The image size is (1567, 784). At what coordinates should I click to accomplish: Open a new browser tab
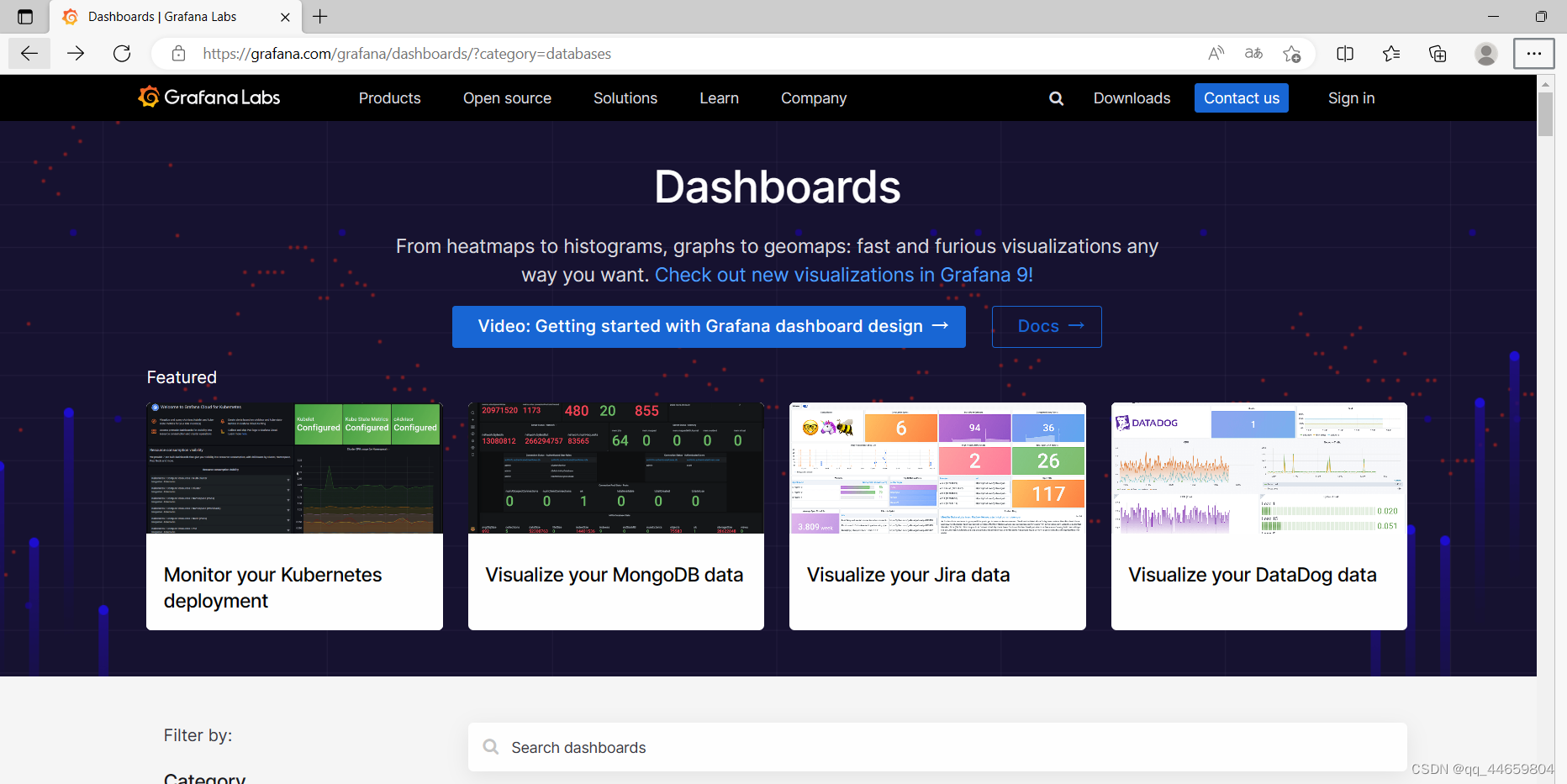click(320, 16)
